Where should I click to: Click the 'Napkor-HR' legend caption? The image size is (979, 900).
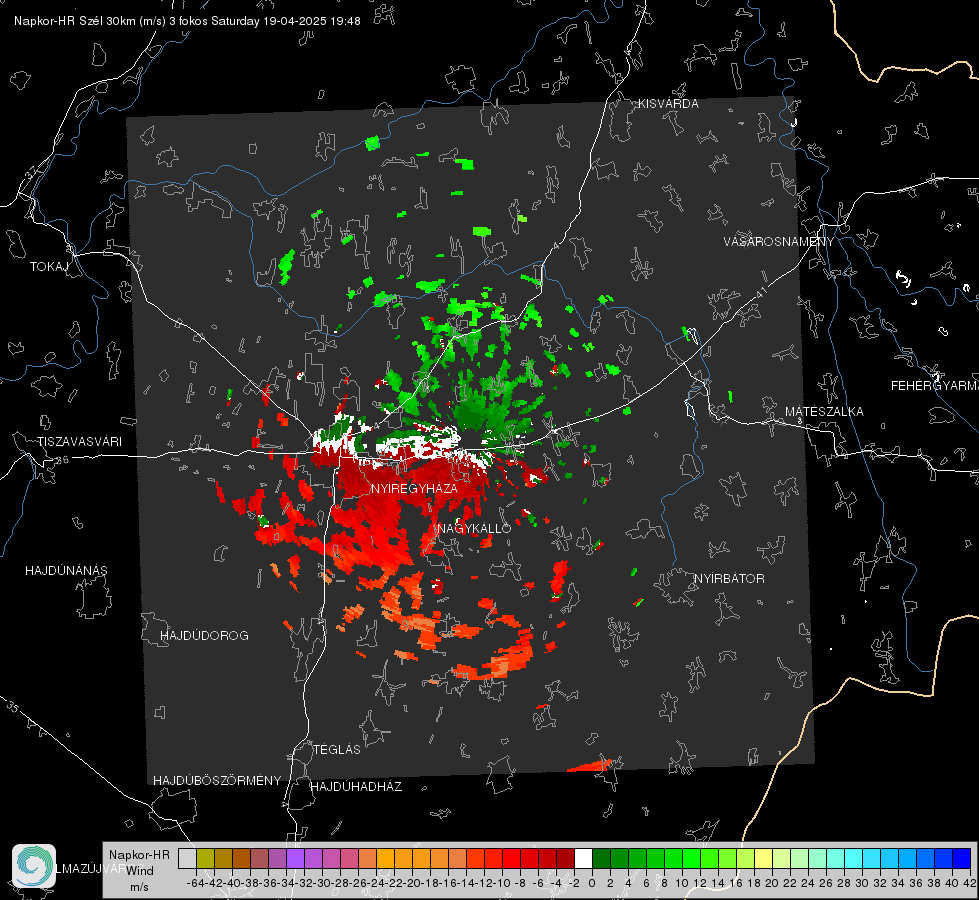pyautogui.click(x=139, y=855)
